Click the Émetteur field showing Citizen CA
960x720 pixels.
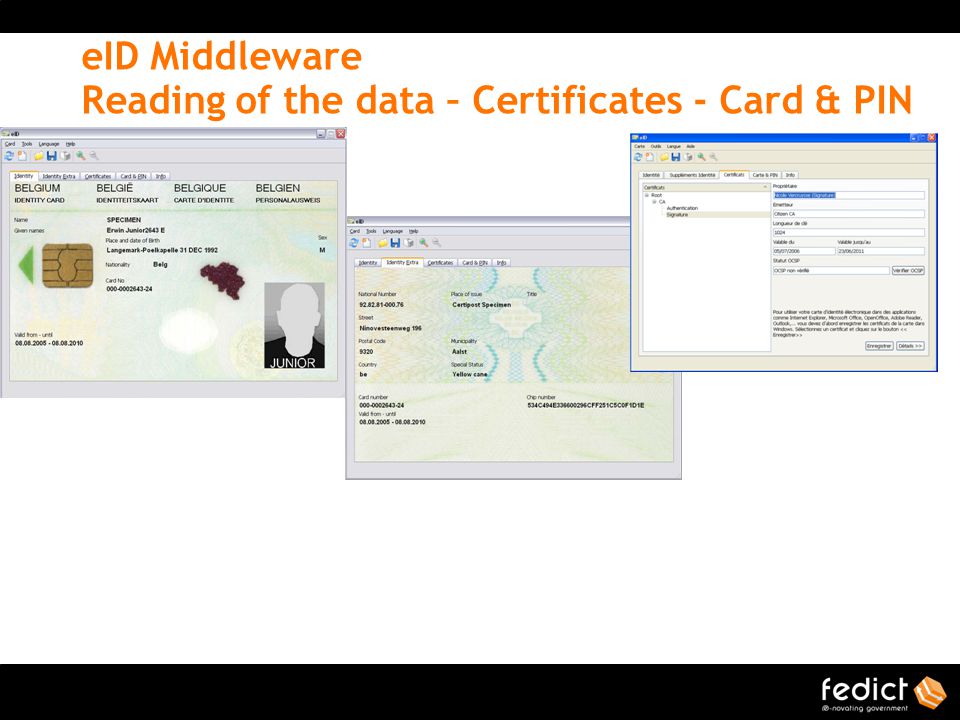[849, 214]
